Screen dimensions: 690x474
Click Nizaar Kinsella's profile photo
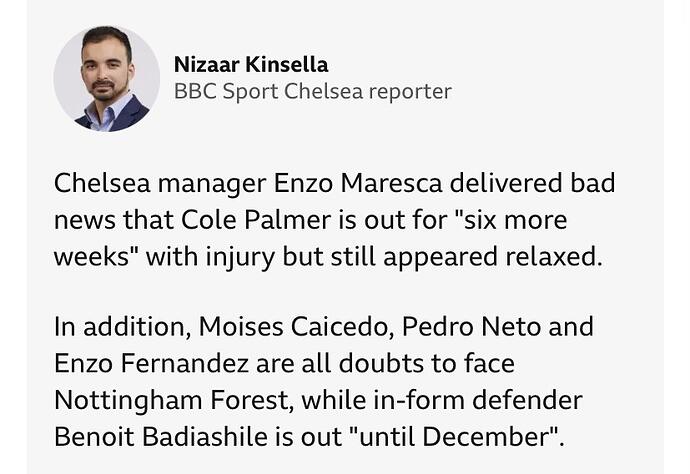pos(107,79)
